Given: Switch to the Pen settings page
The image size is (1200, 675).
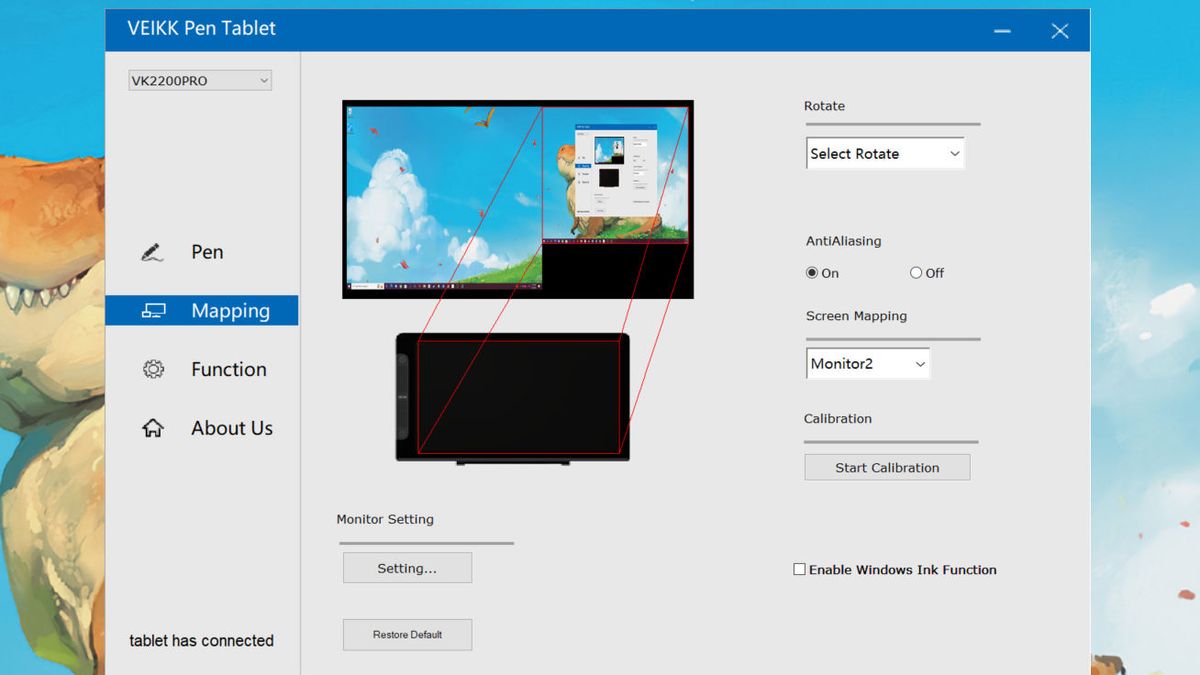Looking at the screenshot, I should (x=208, y=252).
